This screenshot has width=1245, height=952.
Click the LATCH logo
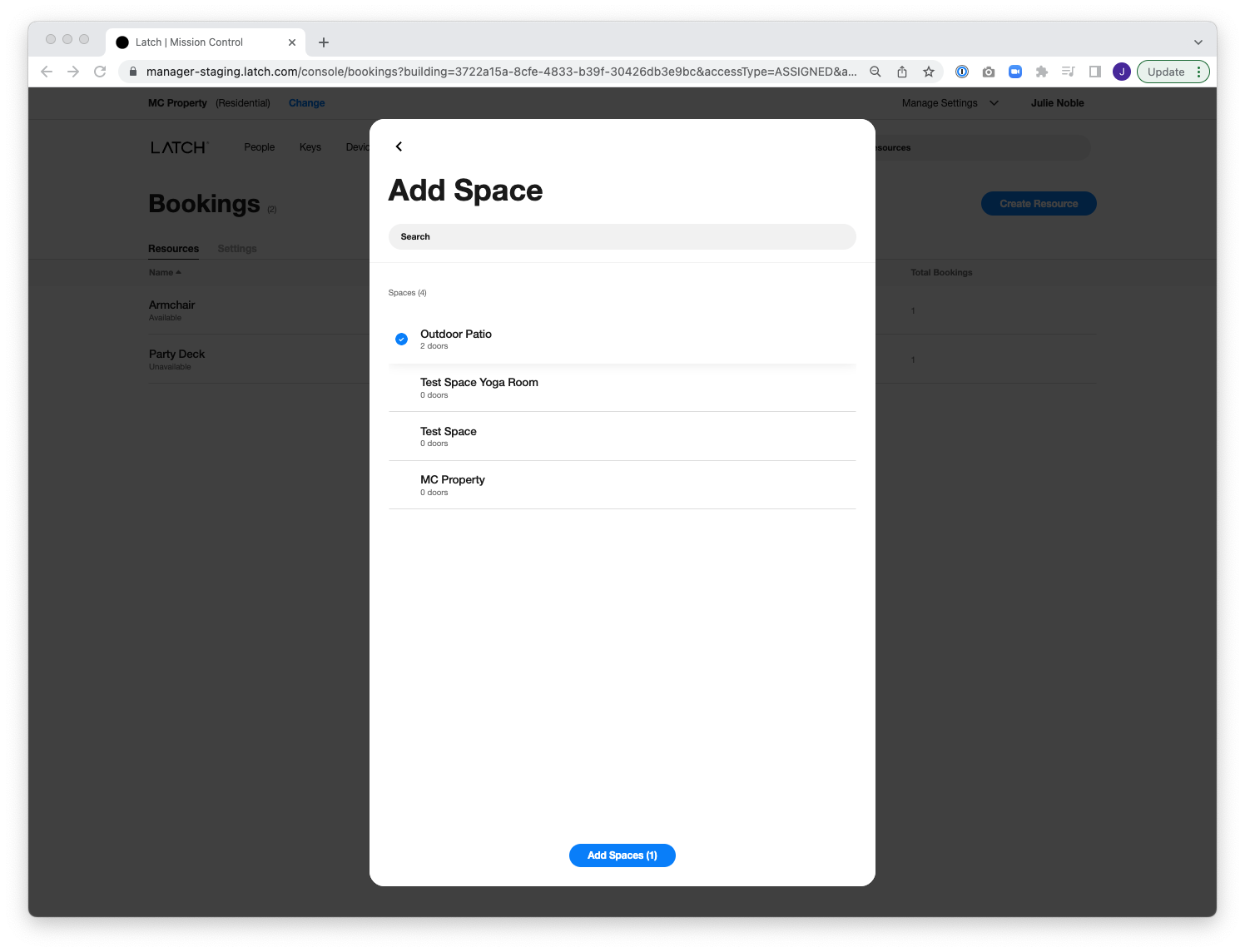click(x=180, y=147)
